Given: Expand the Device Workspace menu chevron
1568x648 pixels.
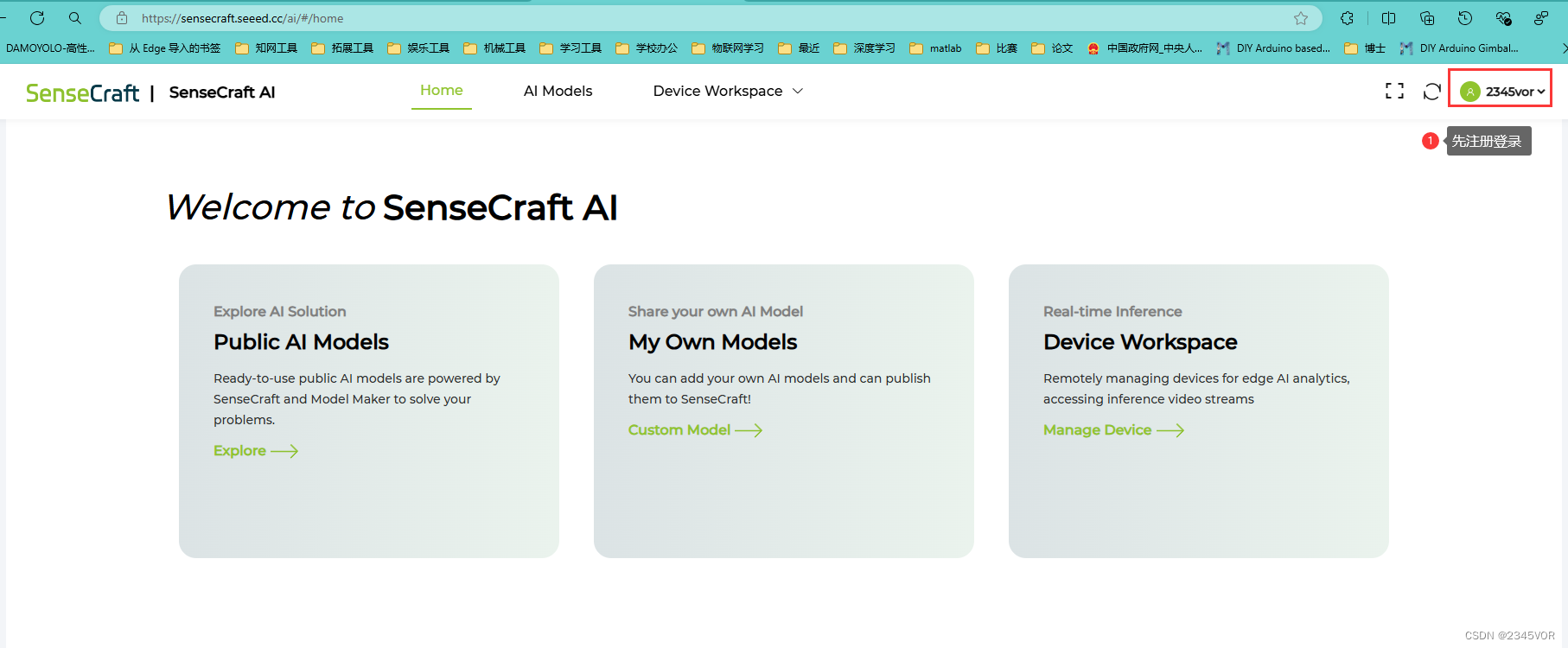Looking at the screenshot, I should click(798, 91).
